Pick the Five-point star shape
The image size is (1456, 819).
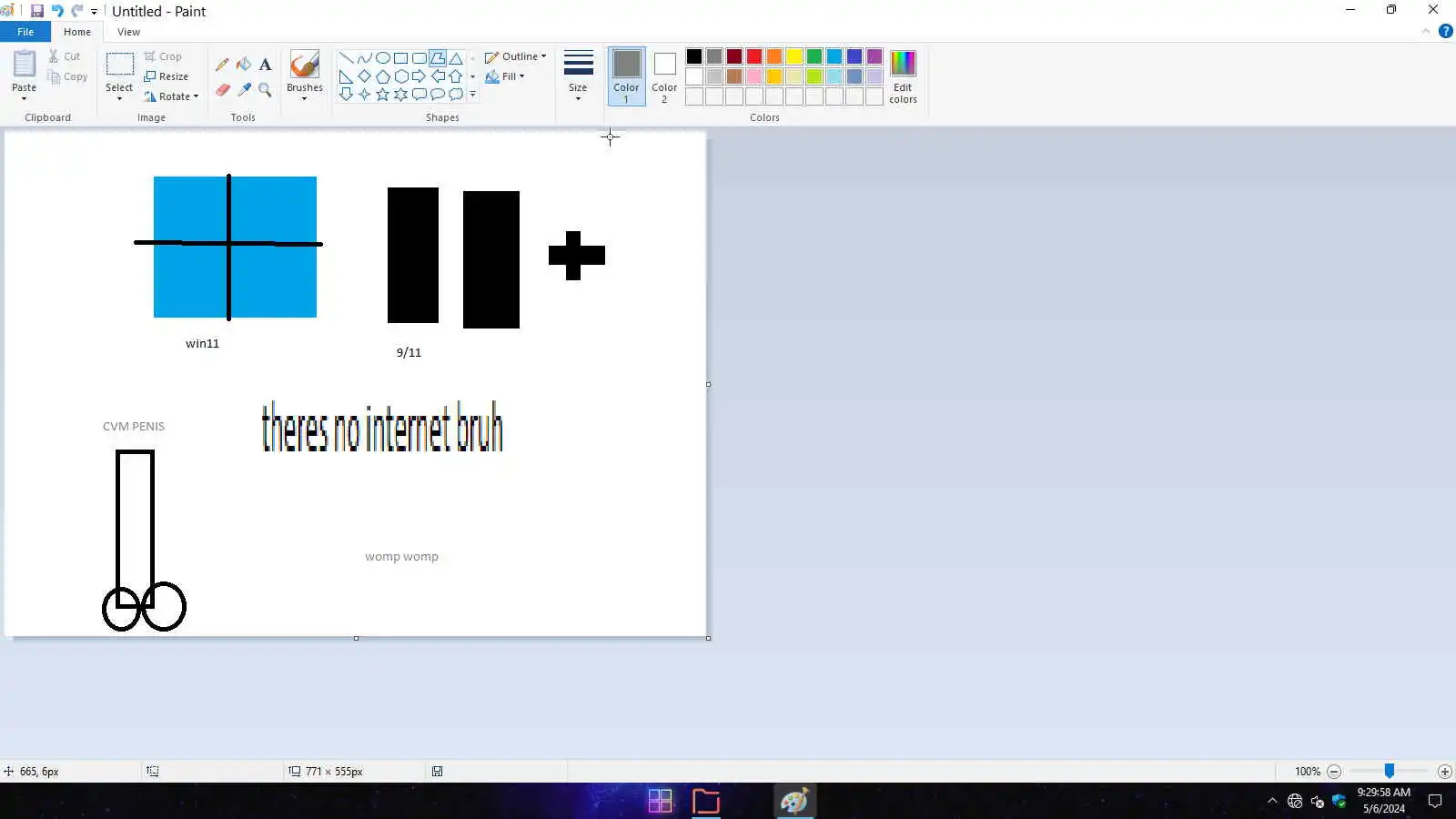(382, 95)
